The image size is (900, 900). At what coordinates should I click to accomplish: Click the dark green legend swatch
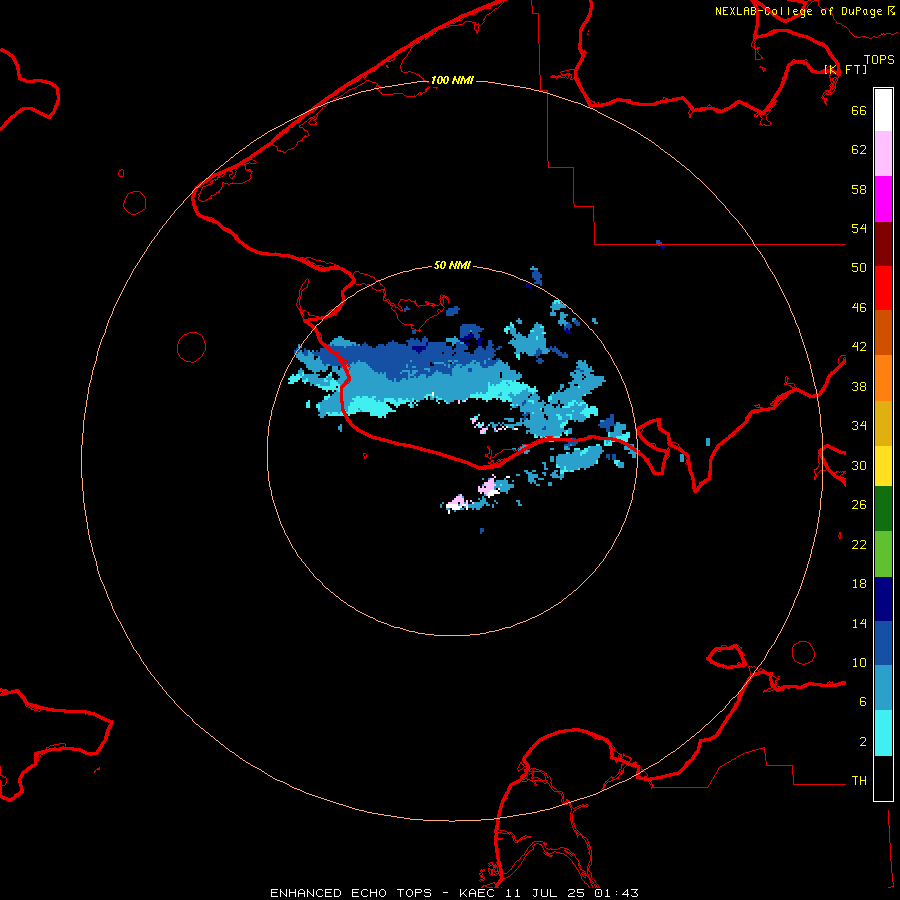[x=883, y=508]
